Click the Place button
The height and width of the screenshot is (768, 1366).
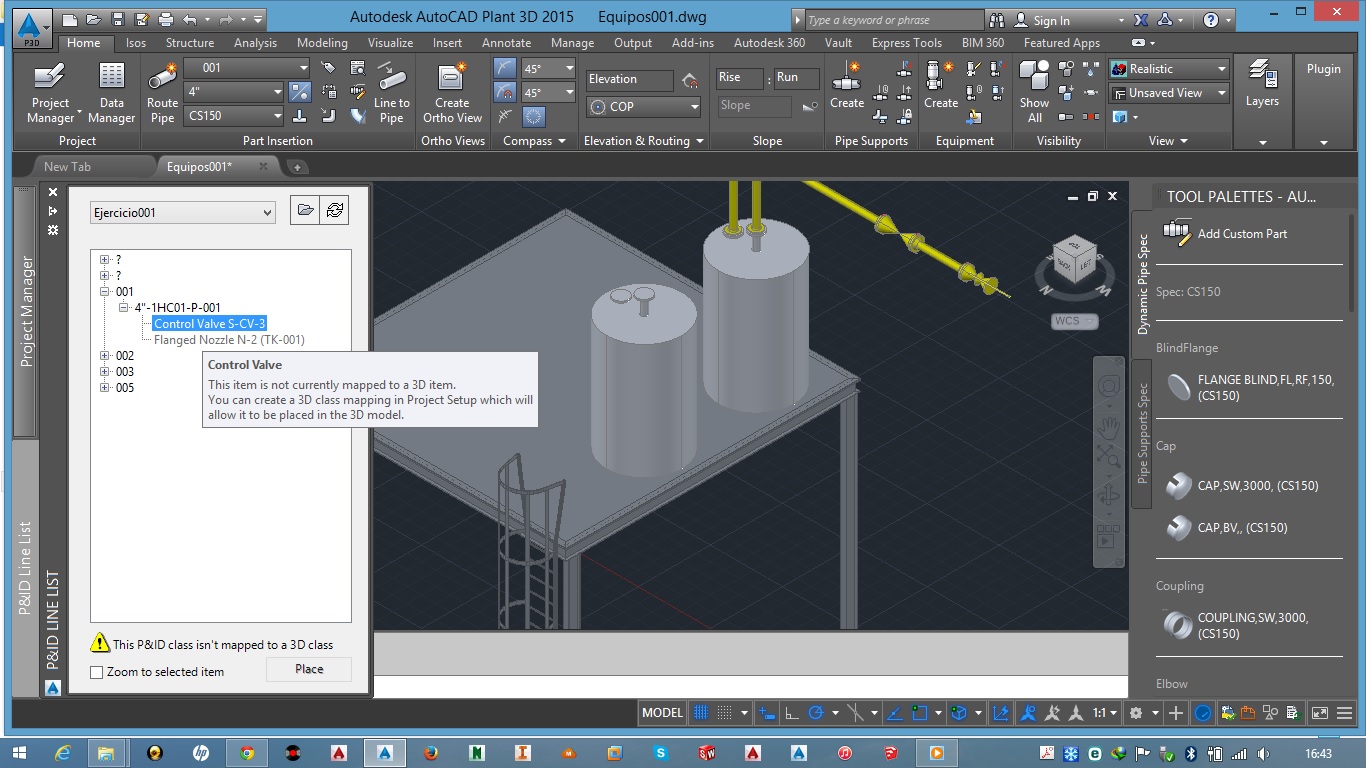click(x=309, y=669)
